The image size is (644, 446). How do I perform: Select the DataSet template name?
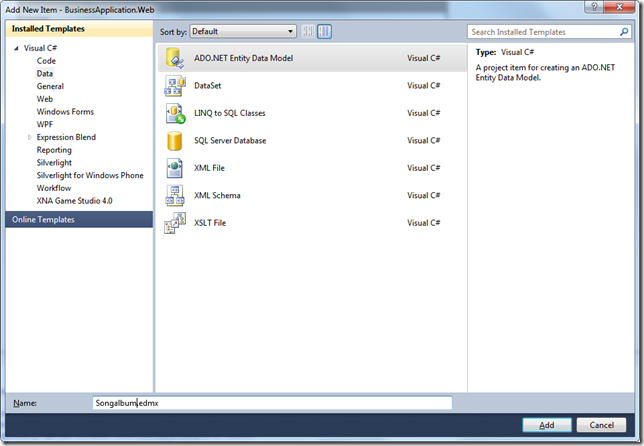pyautogui.click(x=208, y=86)
